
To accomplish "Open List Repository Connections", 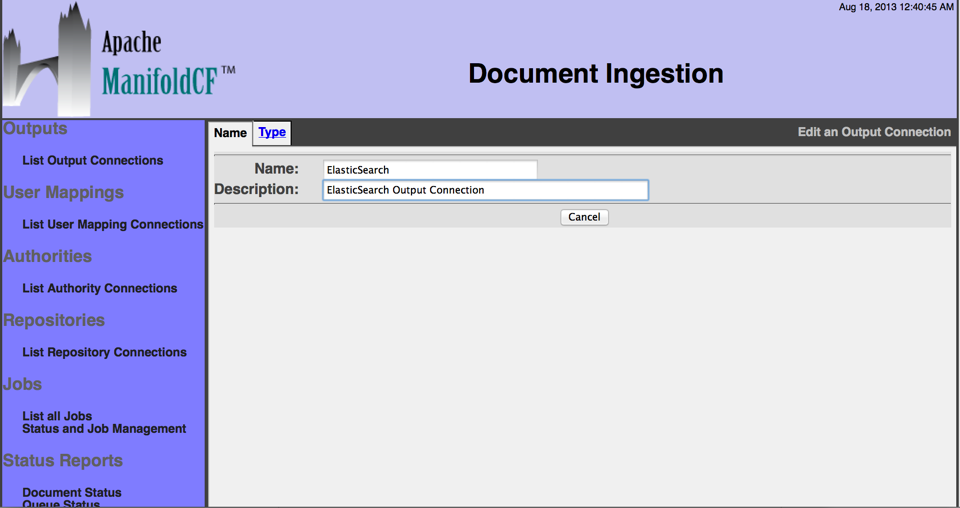I will click(104, 353).
